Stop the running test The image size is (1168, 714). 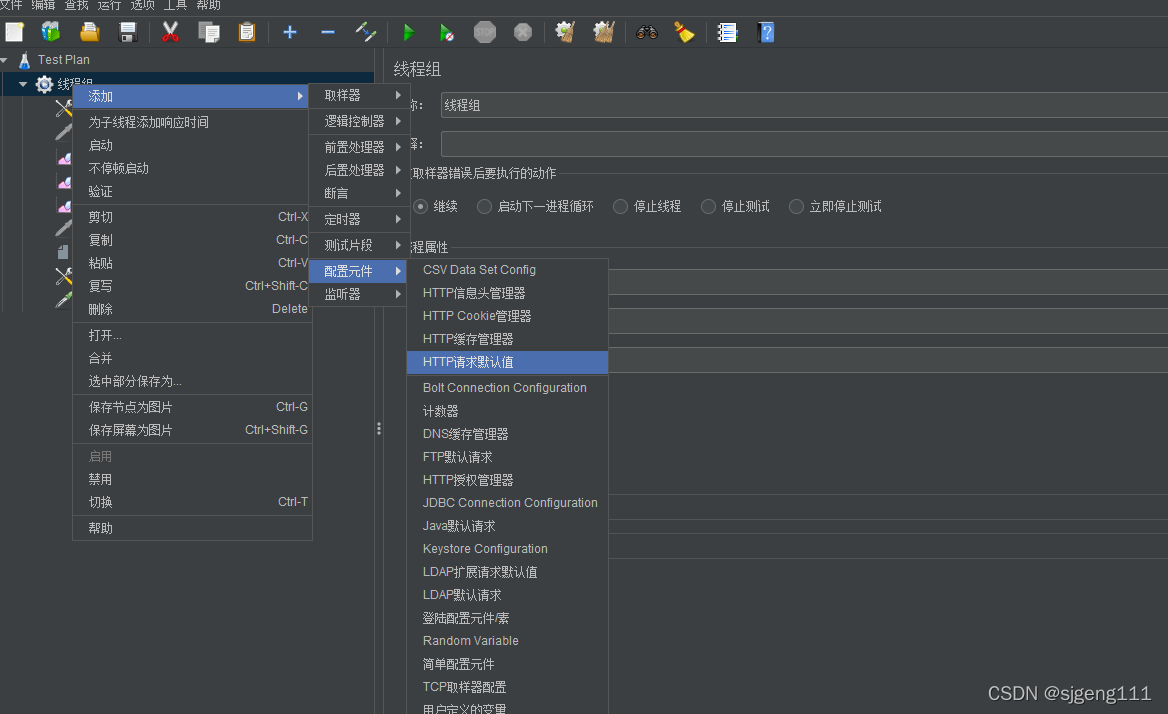click(x=485, y=31)
